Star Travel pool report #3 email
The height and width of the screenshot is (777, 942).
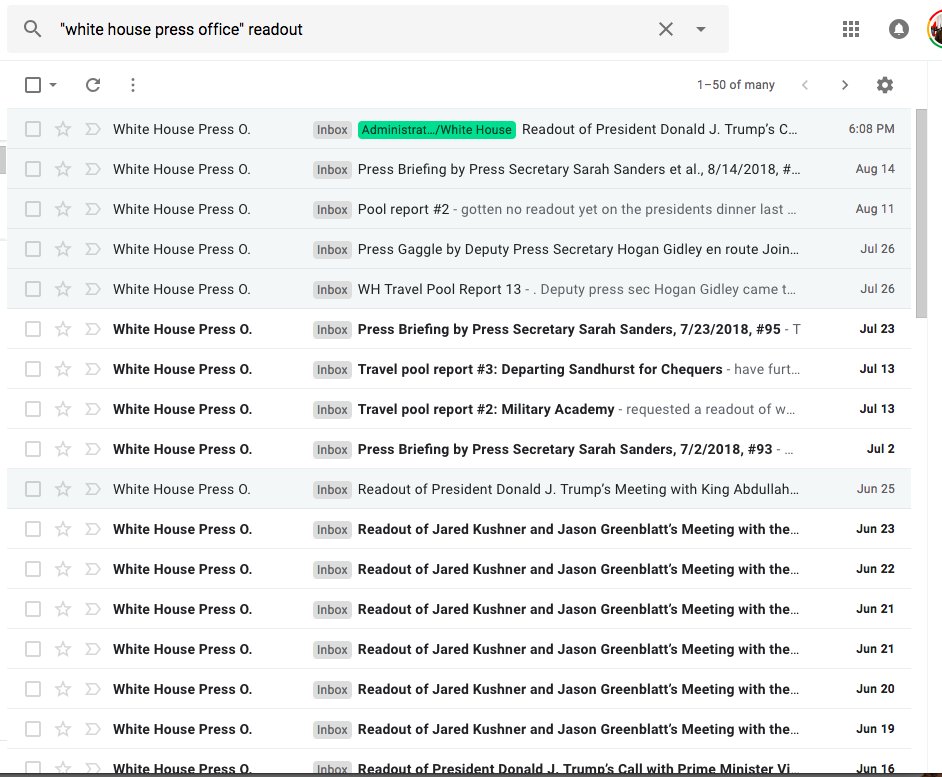[x=63, y=369]
